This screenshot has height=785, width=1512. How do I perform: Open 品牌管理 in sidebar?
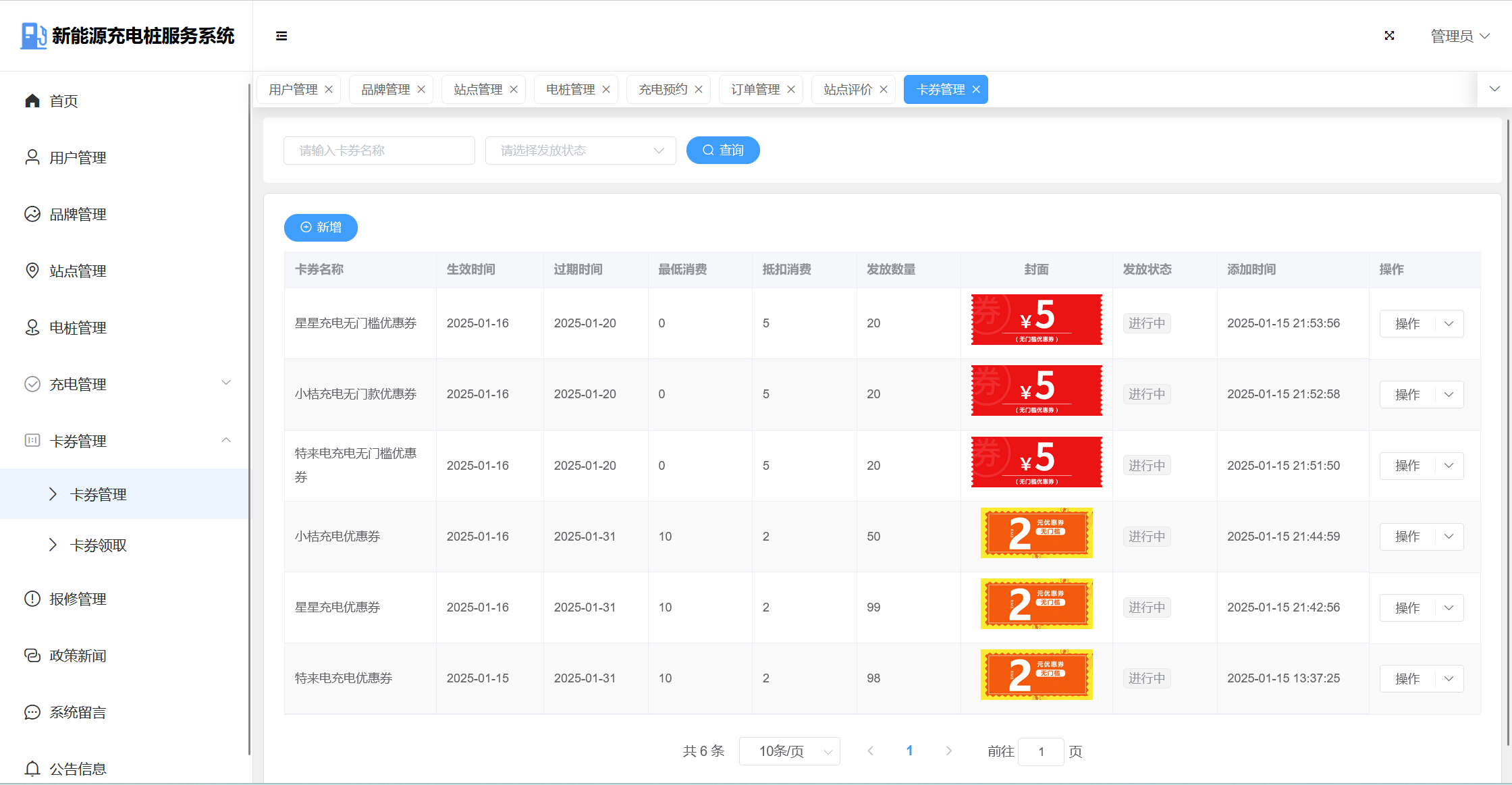[77, 214]
